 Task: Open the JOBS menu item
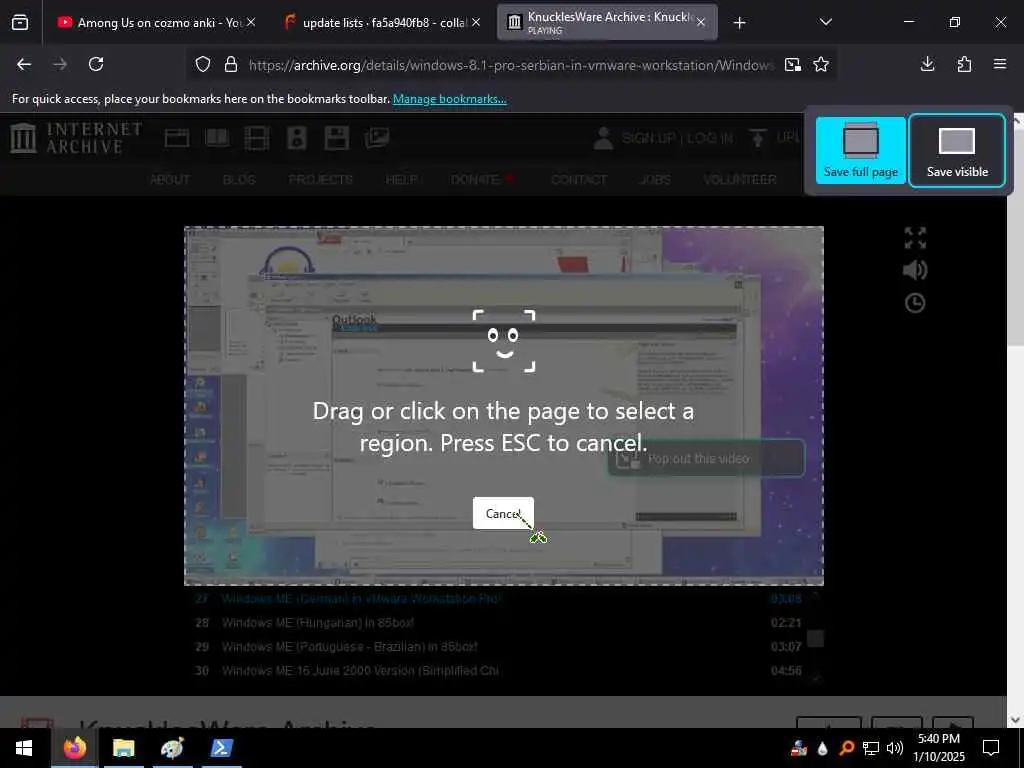pyautogui.click(x=655, y=180)
